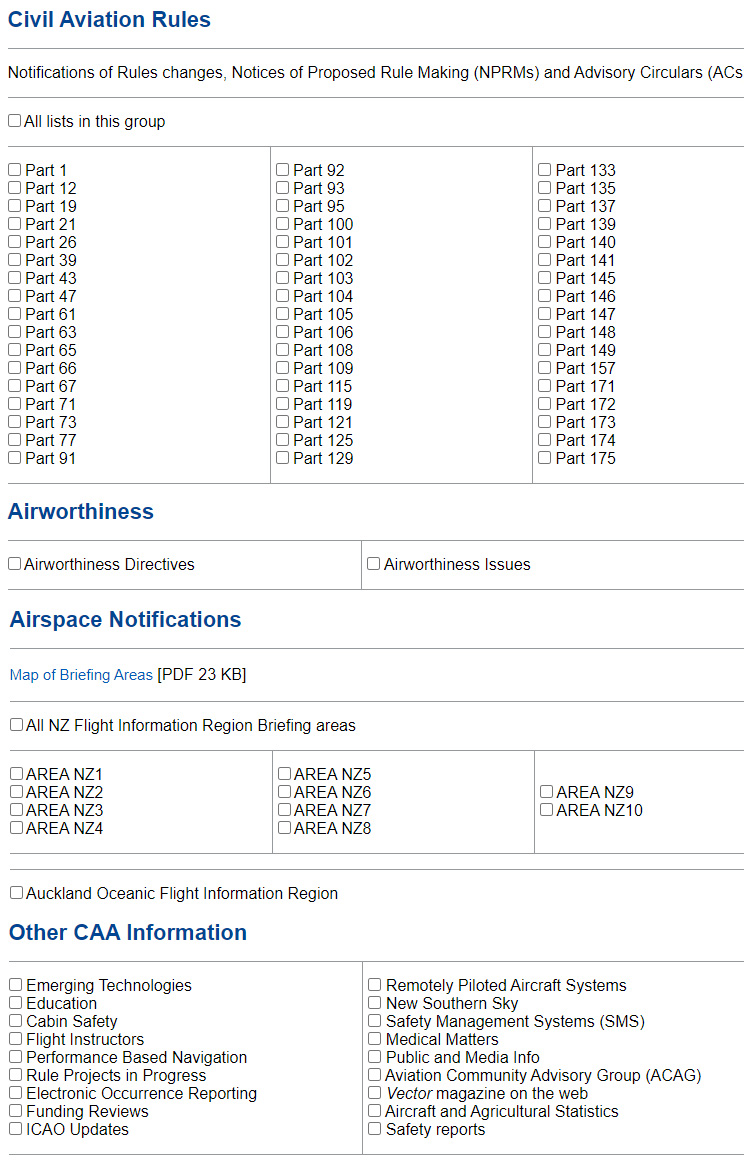The height and width of the screenshot is (1161, 744).
Task: Check the Part 135 rule box
Action: 545,188
